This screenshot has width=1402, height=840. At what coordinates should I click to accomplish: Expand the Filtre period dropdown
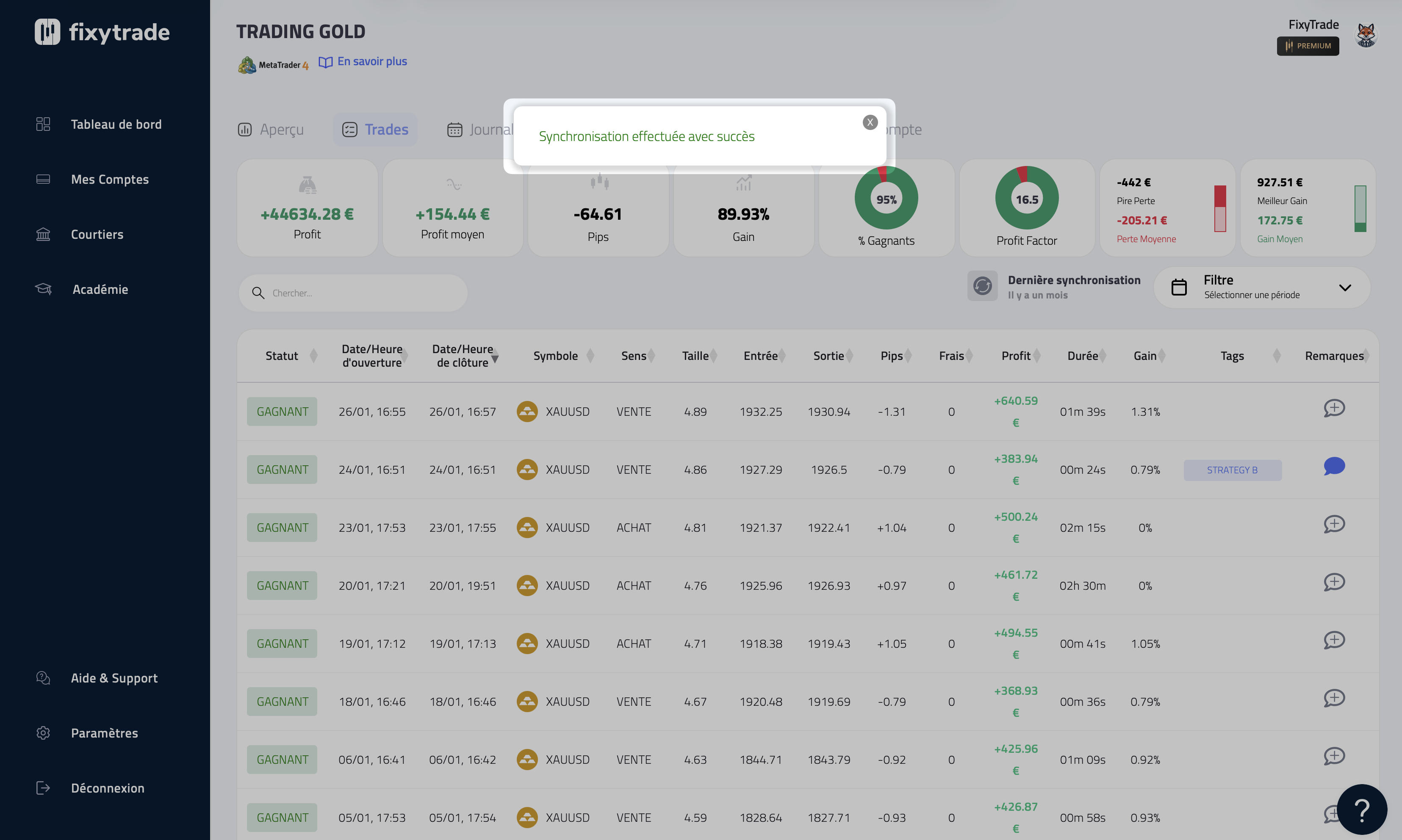[x=1344, y=287]
